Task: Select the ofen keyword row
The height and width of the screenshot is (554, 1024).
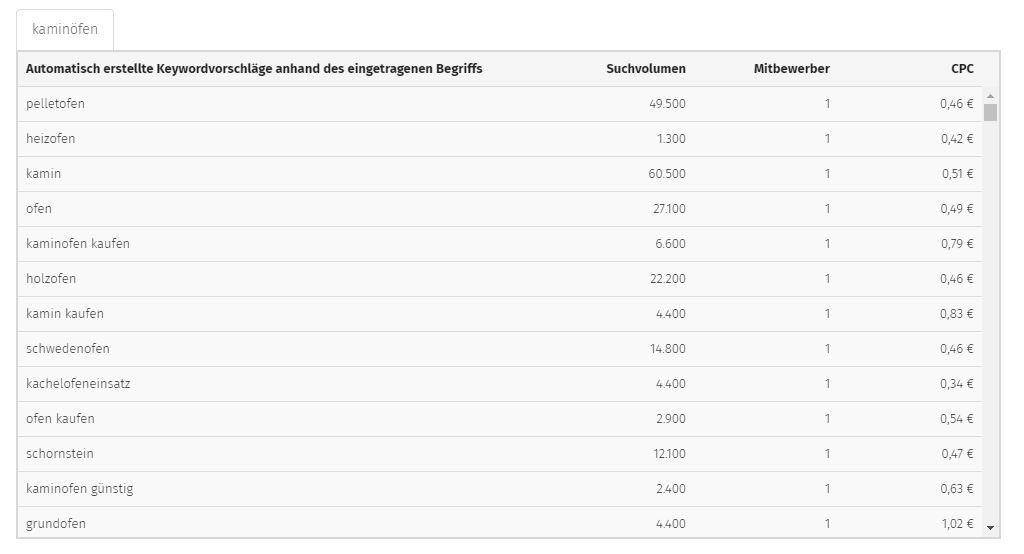Action: pyautogui.click(x=500, y=209)
